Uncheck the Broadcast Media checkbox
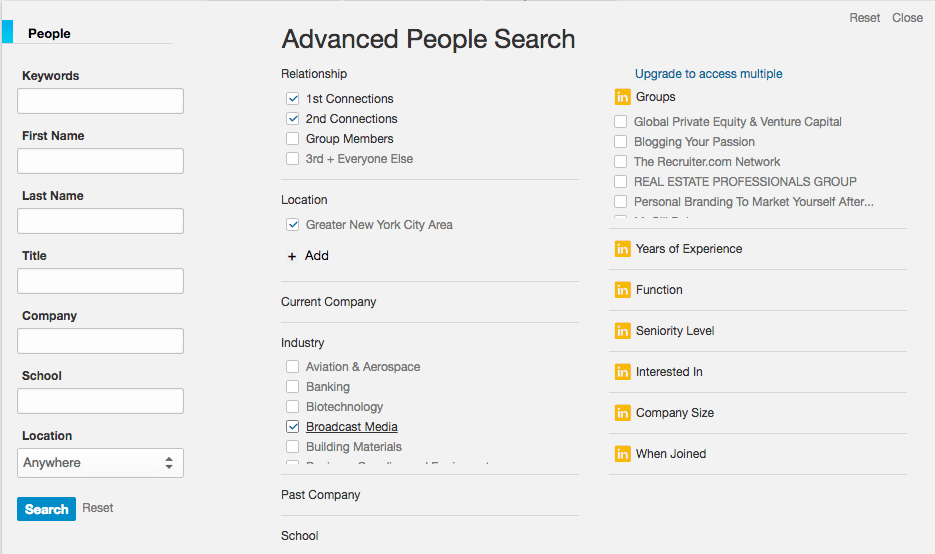Screen dimensions: 935x554 click(292, 427)
